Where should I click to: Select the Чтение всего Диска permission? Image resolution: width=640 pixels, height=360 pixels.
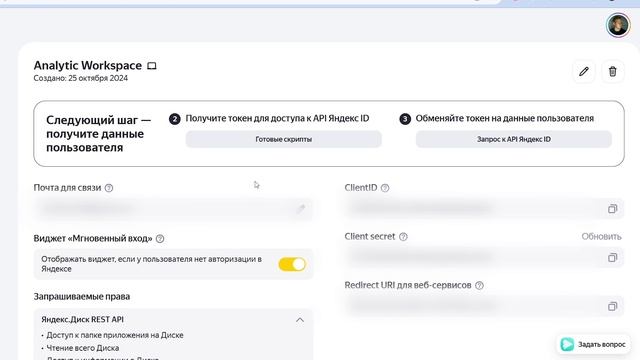(82, 348)
